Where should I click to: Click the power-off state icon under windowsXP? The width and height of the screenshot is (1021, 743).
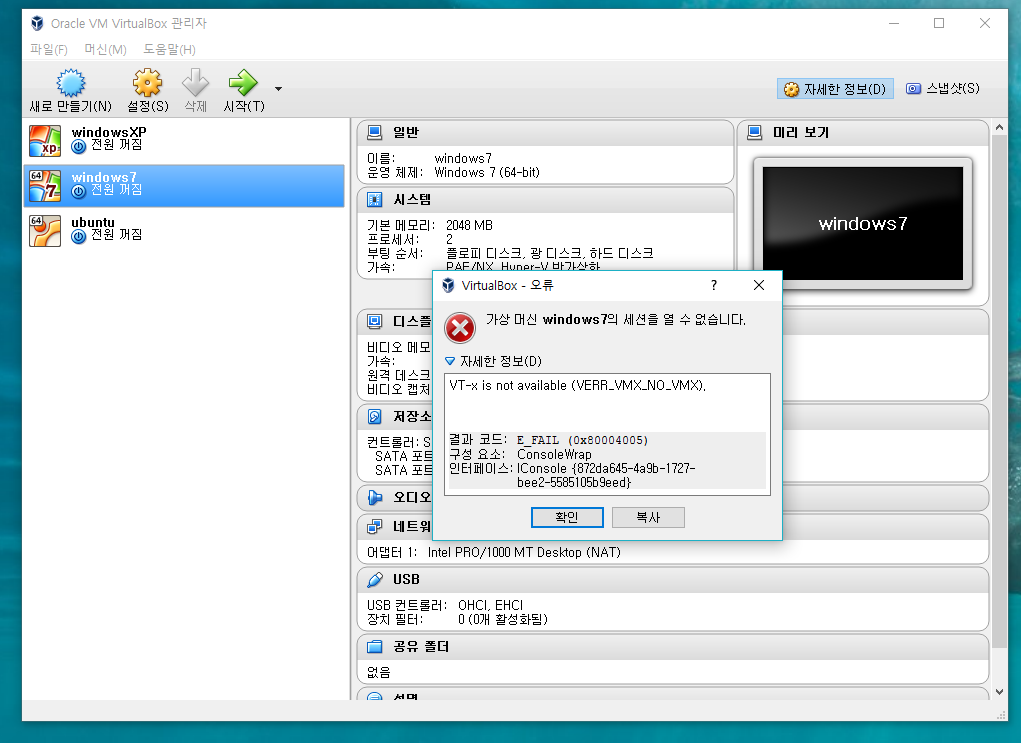pyautogui.click(x=79, y=147)
